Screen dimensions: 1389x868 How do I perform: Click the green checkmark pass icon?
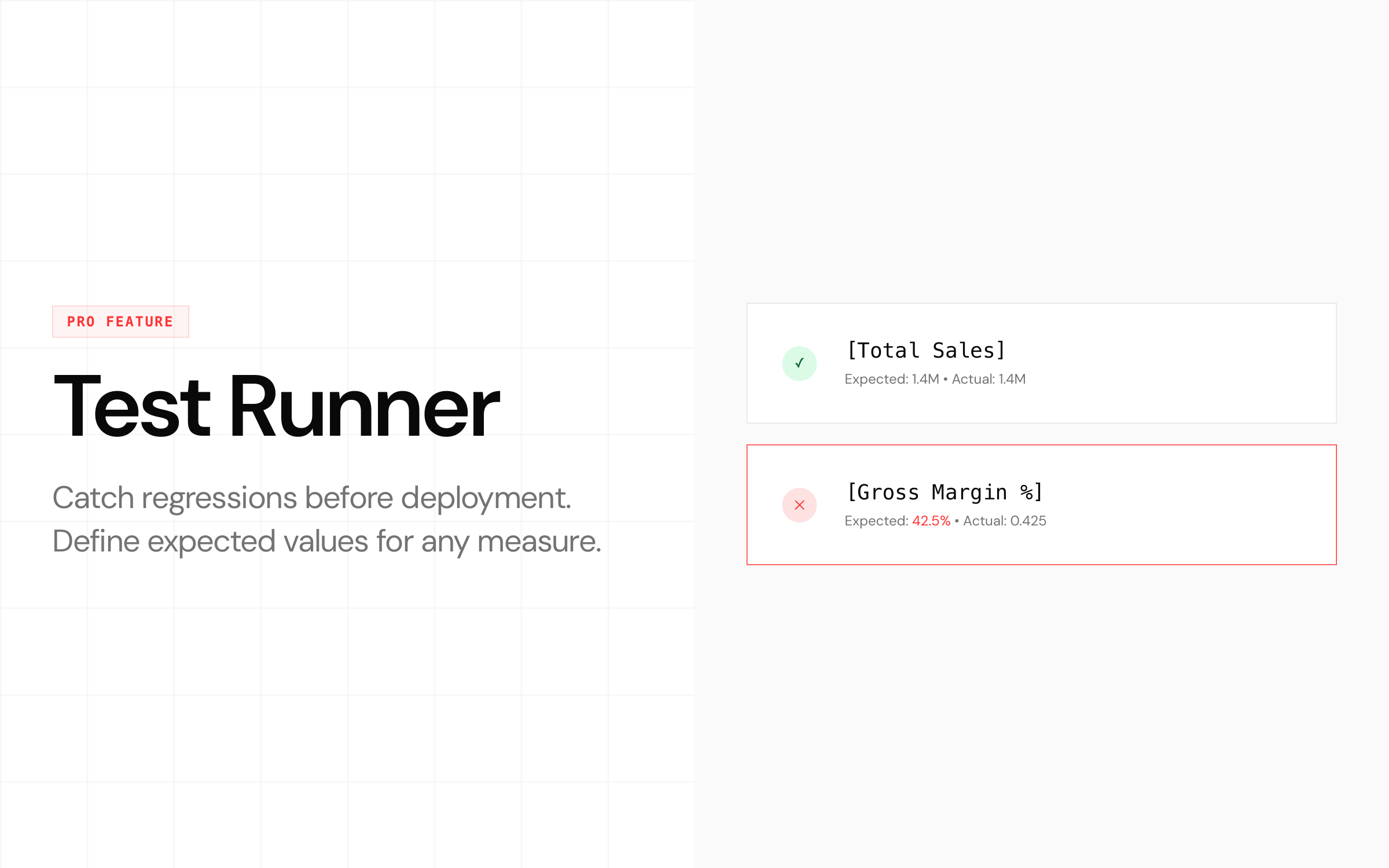[799, 363]
